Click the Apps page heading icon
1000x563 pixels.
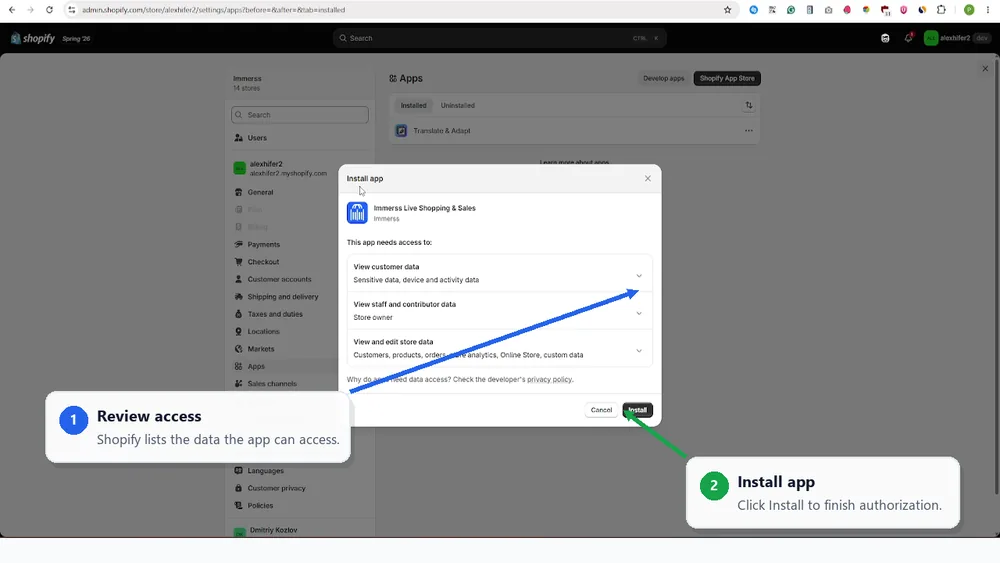(x=393, y=78)
